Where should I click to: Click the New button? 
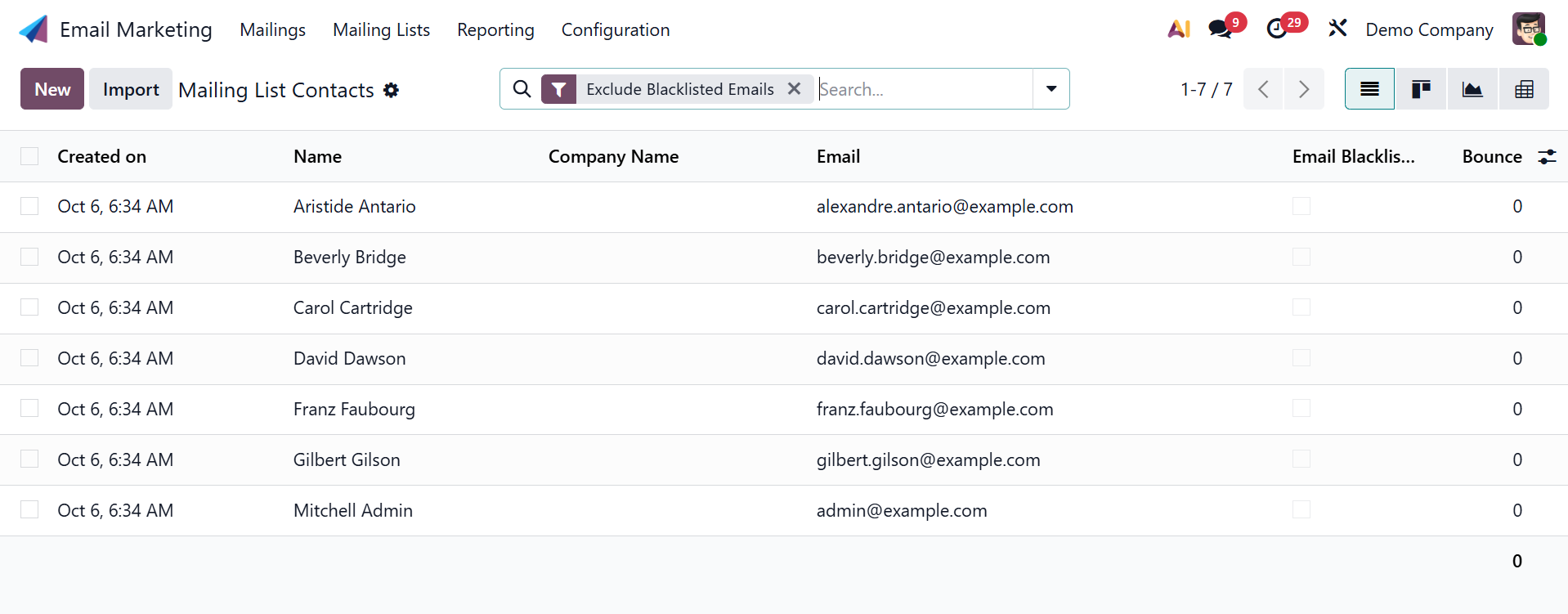(52, 89)
